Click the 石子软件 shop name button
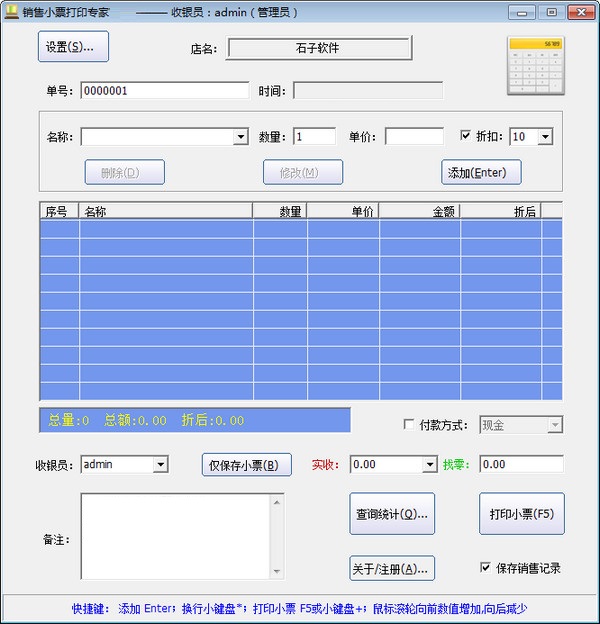Screen dimensions: 600x624 point(319,48)
